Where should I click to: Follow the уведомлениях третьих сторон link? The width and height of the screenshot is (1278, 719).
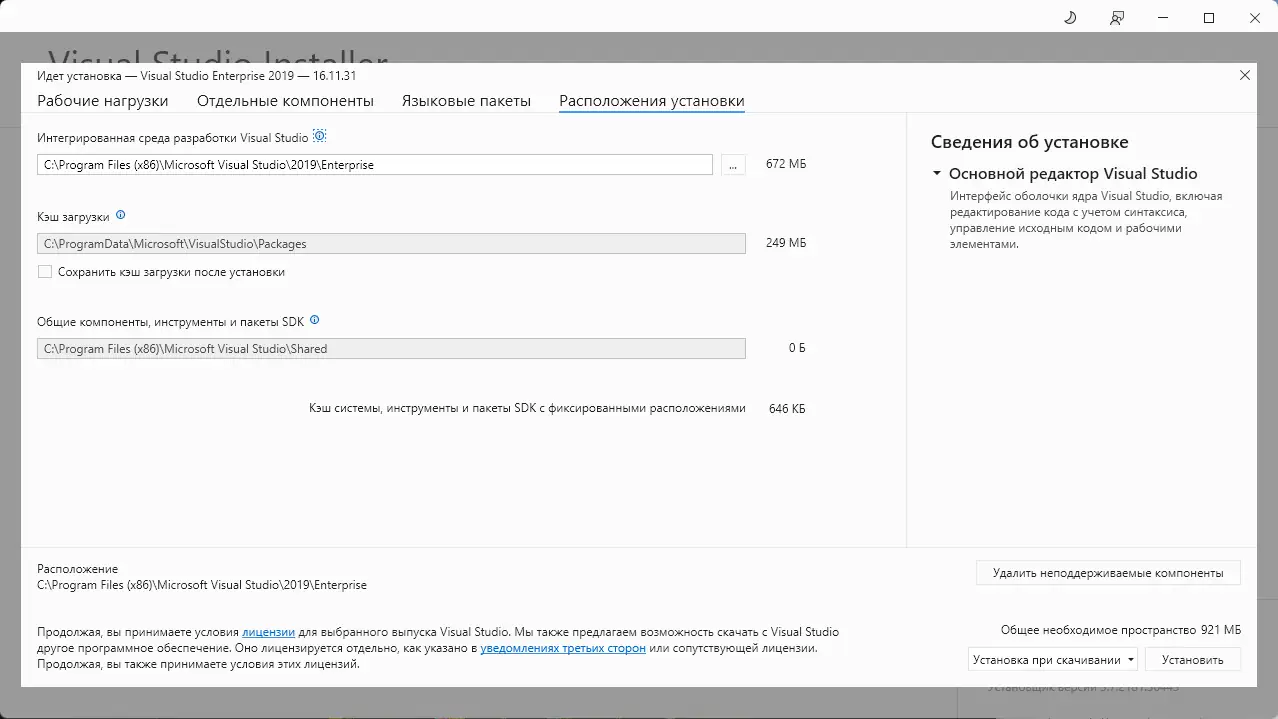point(563,648)
